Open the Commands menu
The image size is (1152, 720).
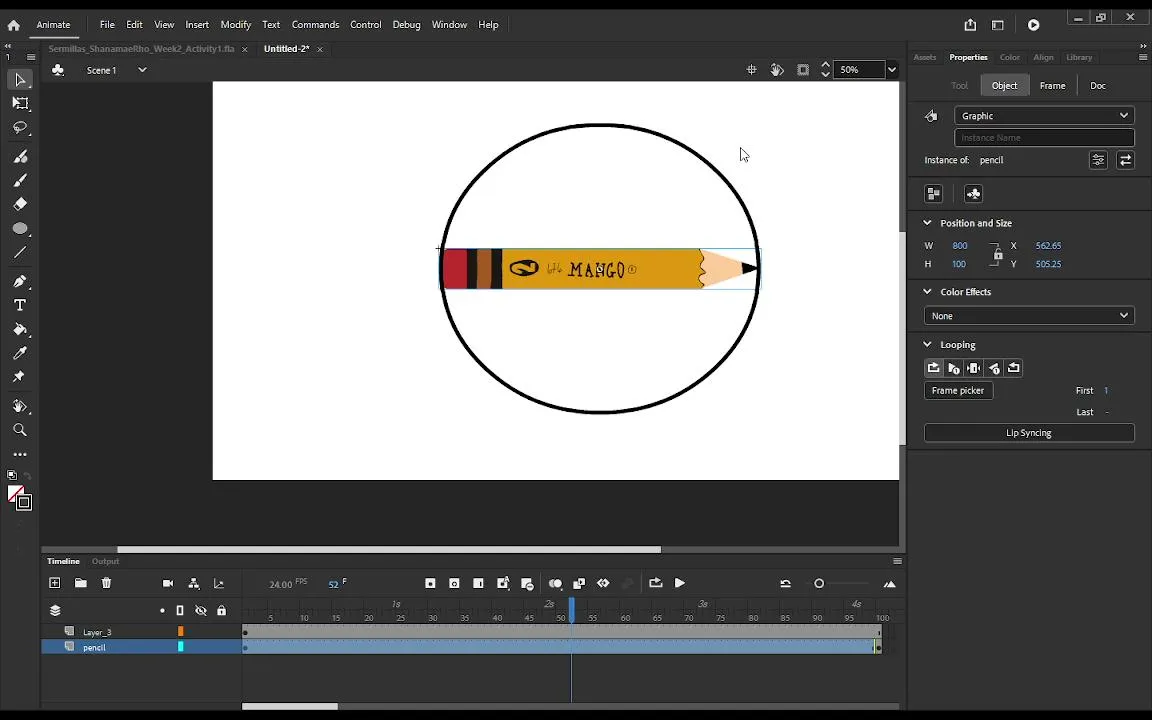[315, 25]
